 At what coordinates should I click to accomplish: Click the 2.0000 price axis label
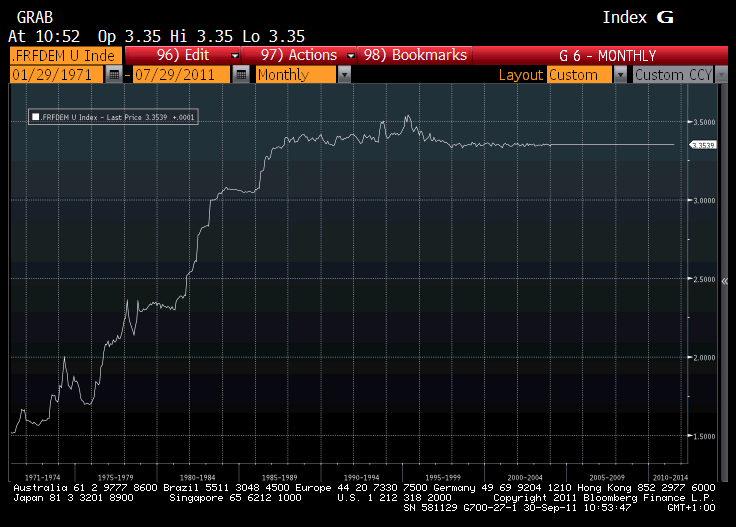704,358
